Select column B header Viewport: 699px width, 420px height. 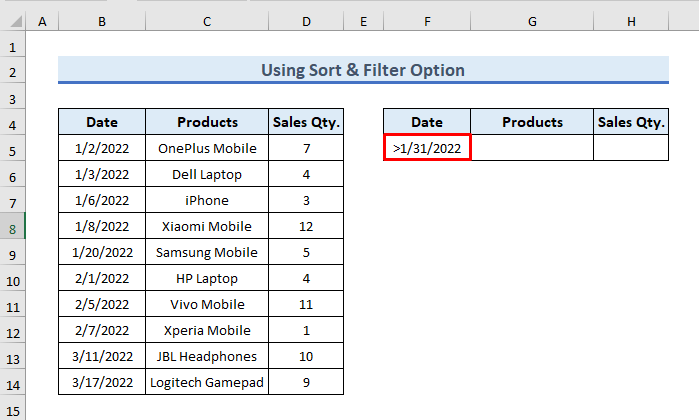(x=101, y=21)
